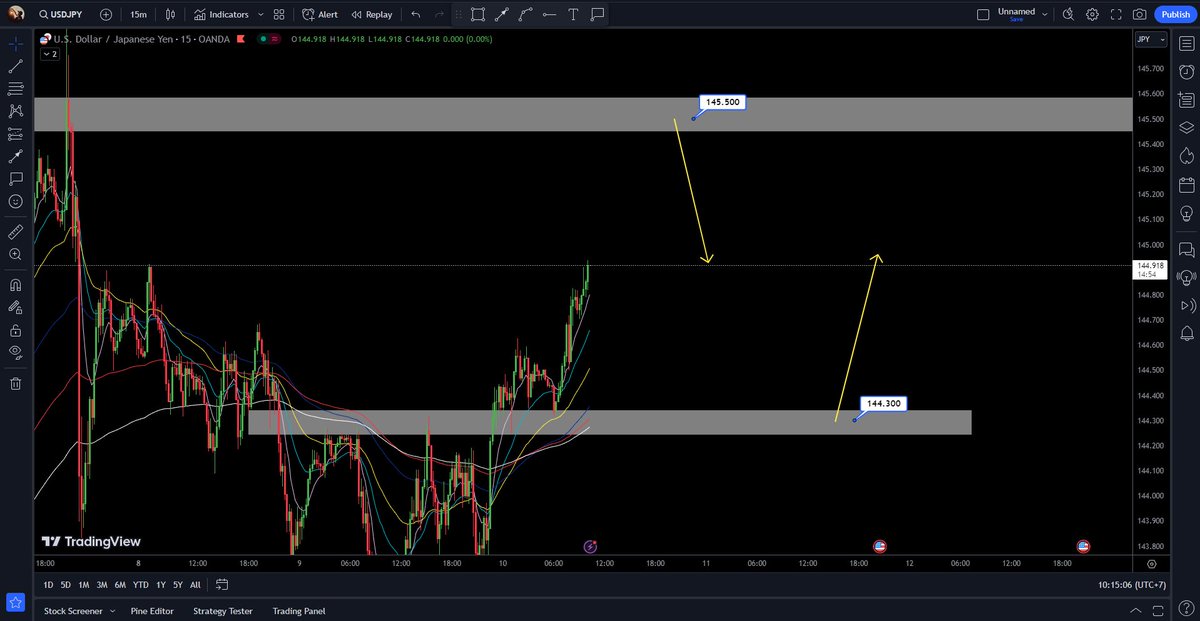This screenshot has width=1200, height=621.
Task: Select the text annotation tool in sidebar
Action: (15, 179)
